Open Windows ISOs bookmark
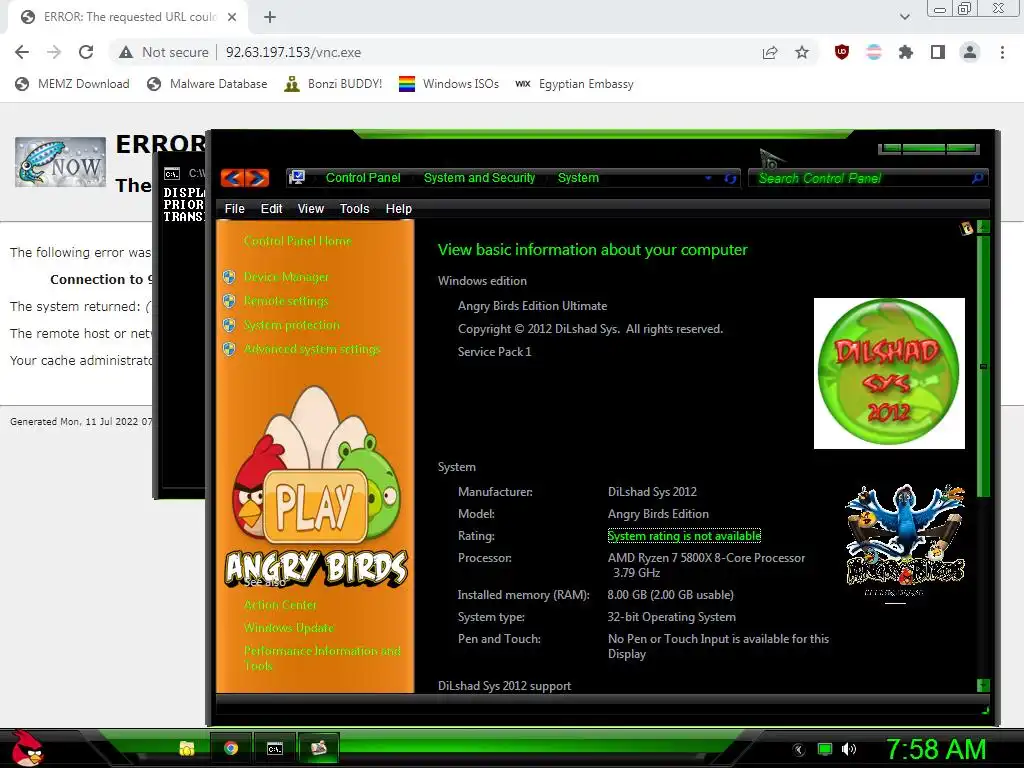1024x768 pixels. click(x=449, y=84)
